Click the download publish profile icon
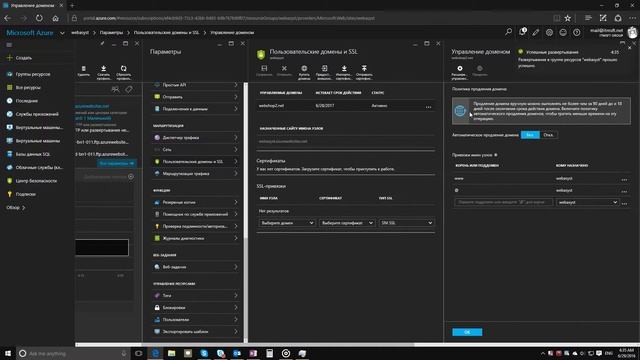 point(104,69)
